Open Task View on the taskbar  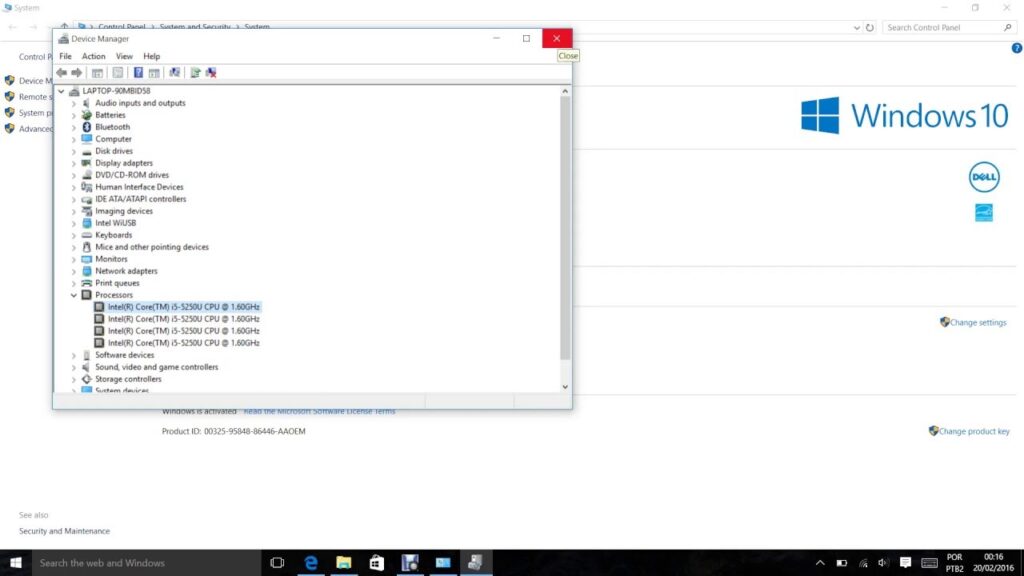coord(278,562)
